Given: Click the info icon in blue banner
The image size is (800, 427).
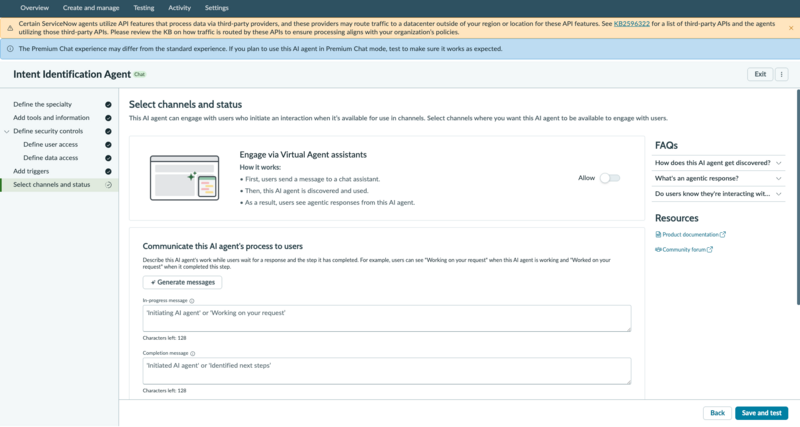Looking at the screenshot, I should click(10, 49).
